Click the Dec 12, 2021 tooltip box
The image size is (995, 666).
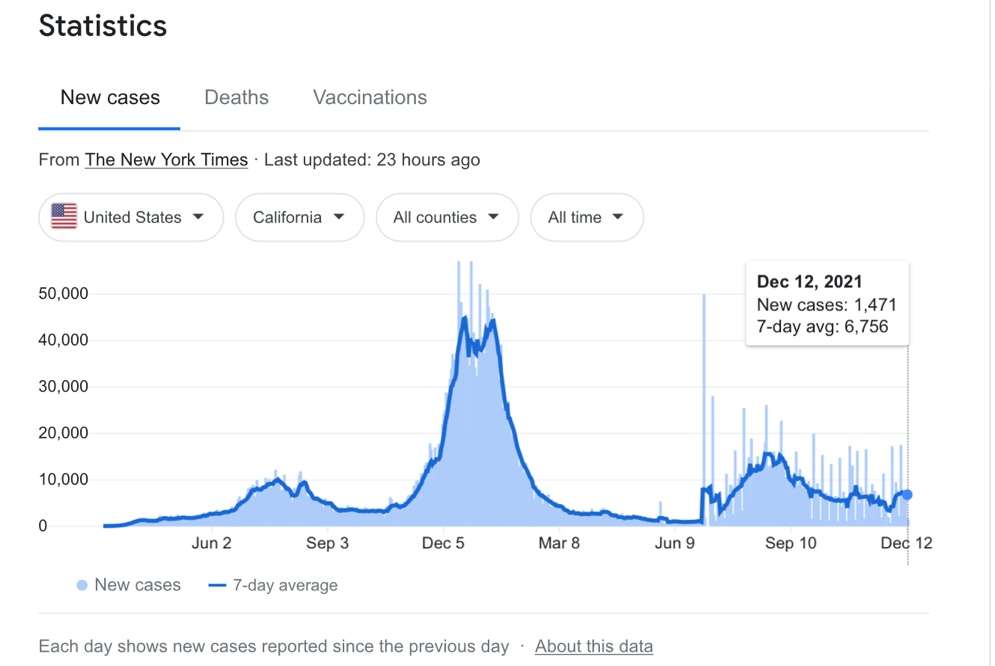pyautogui.click(x=827, y=304)
